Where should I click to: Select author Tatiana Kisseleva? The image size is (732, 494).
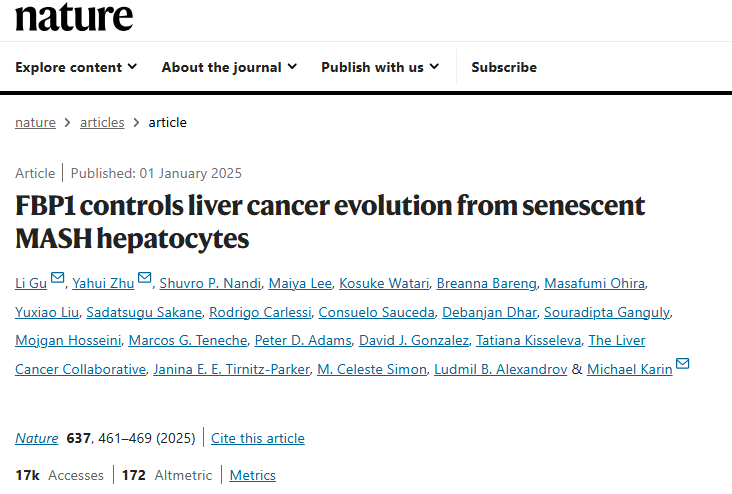(525, 341)
